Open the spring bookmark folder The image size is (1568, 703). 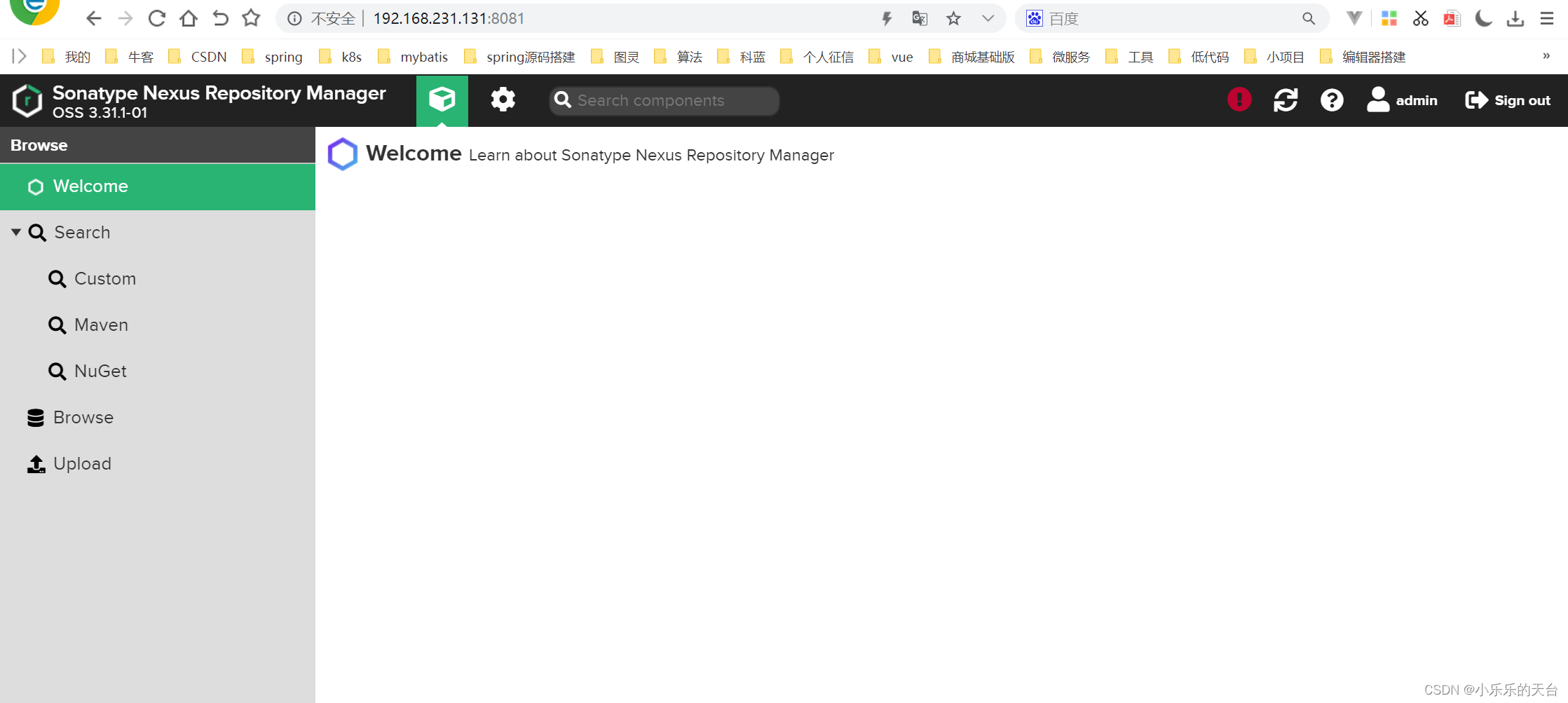click(272, 57)
